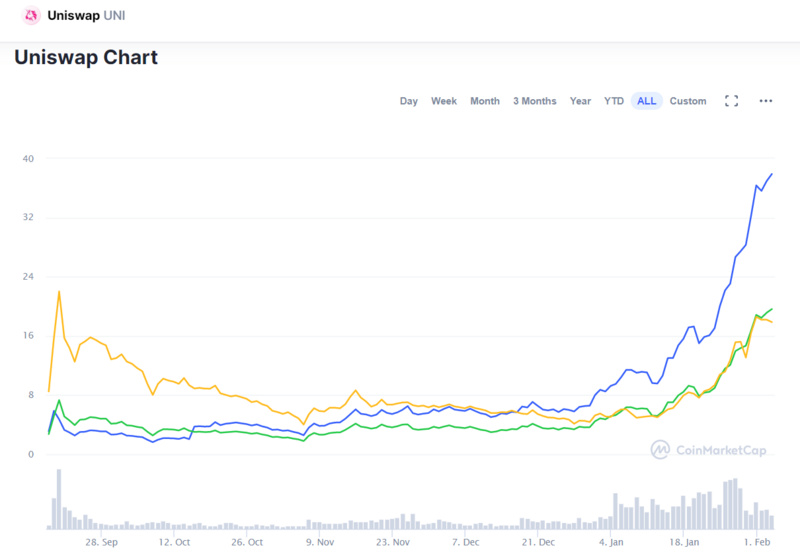Click the Uniswap Chart heading

tap(86, 57)
